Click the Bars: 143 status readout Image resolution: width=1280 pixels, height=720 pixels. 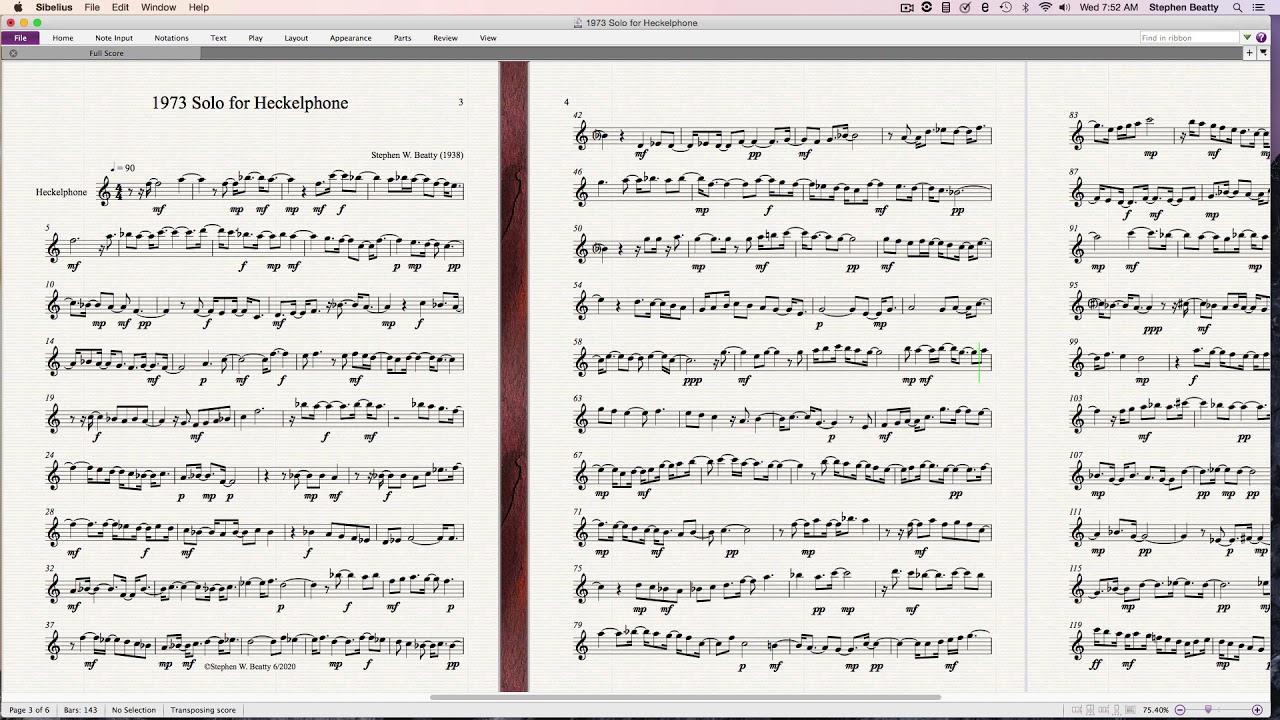tap(80, 710)
